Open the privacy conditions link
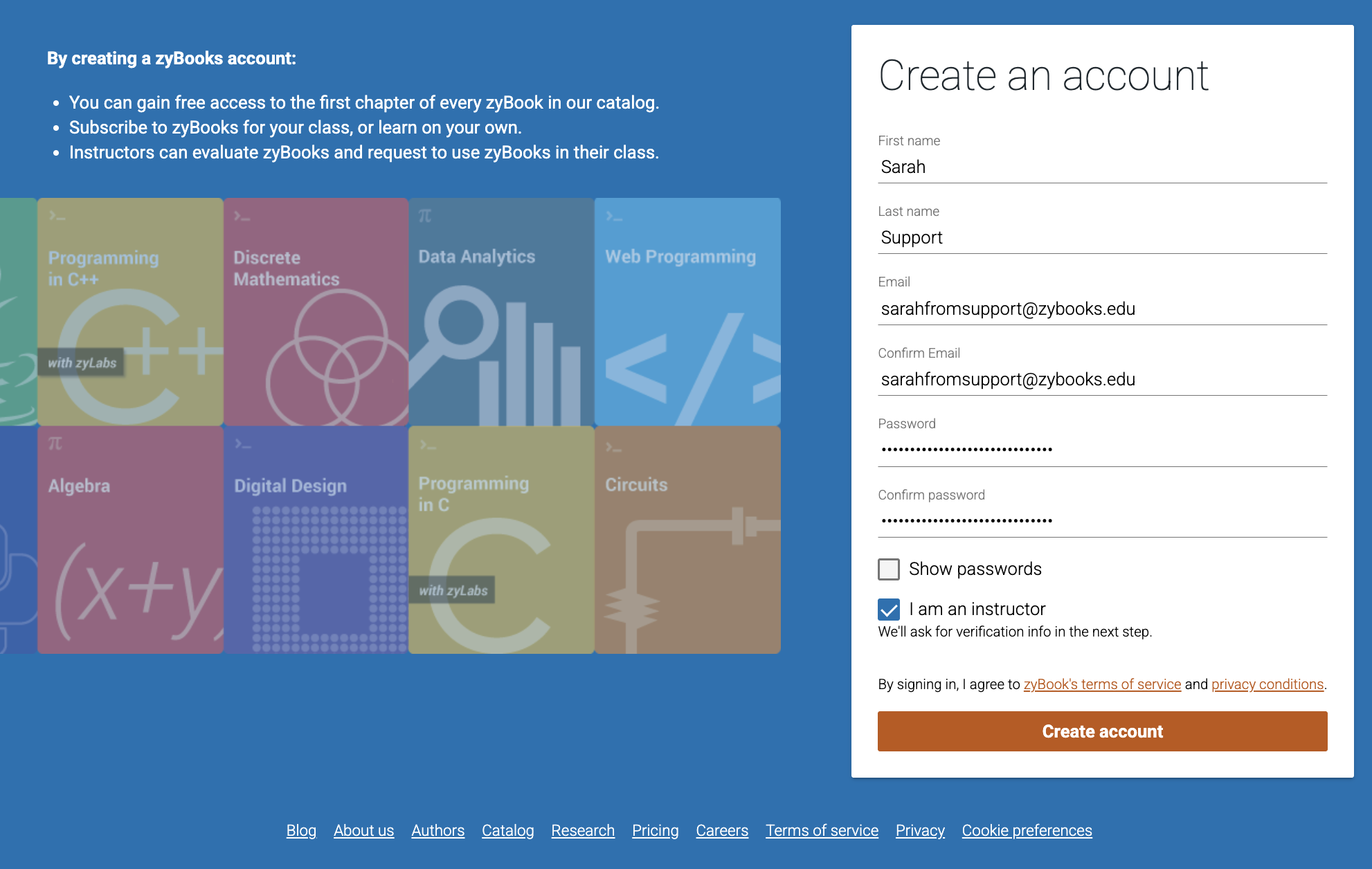This screenshot has width=1372, height=869. coord(1267,684)
